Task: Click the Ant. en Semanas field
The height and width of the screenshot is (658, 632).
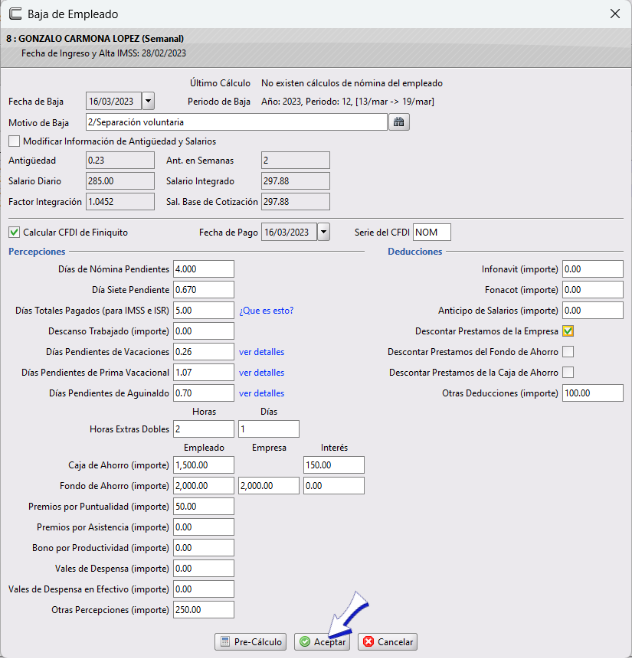Action: 295,160
